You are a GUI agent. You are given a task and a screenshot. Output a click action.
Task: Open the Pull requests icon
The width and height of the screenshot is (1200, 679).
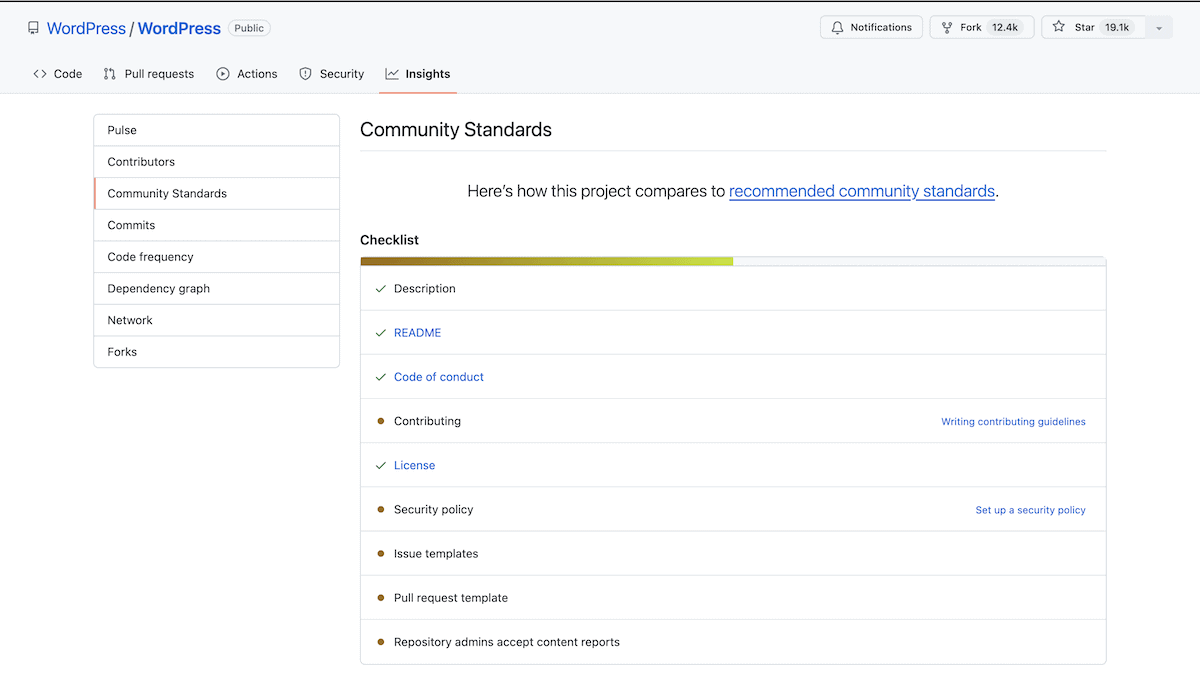[x=108, y=73]
